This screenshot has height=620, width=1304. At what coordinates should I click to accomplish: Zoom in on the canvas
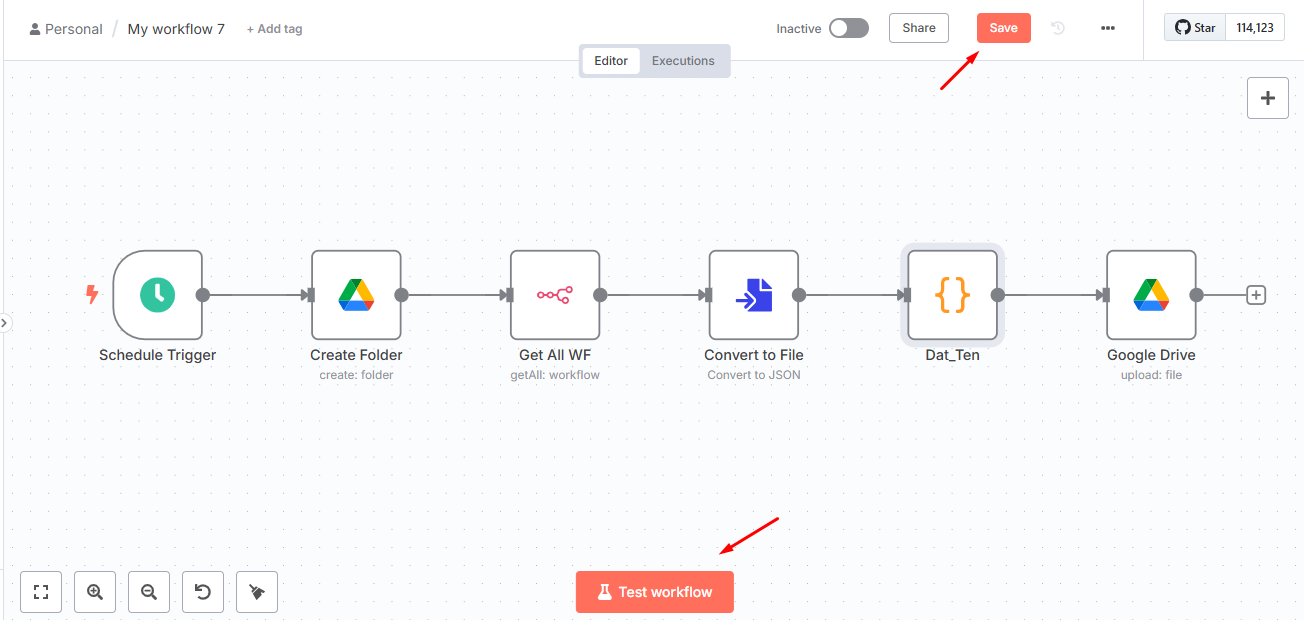(x=95, y=592)
